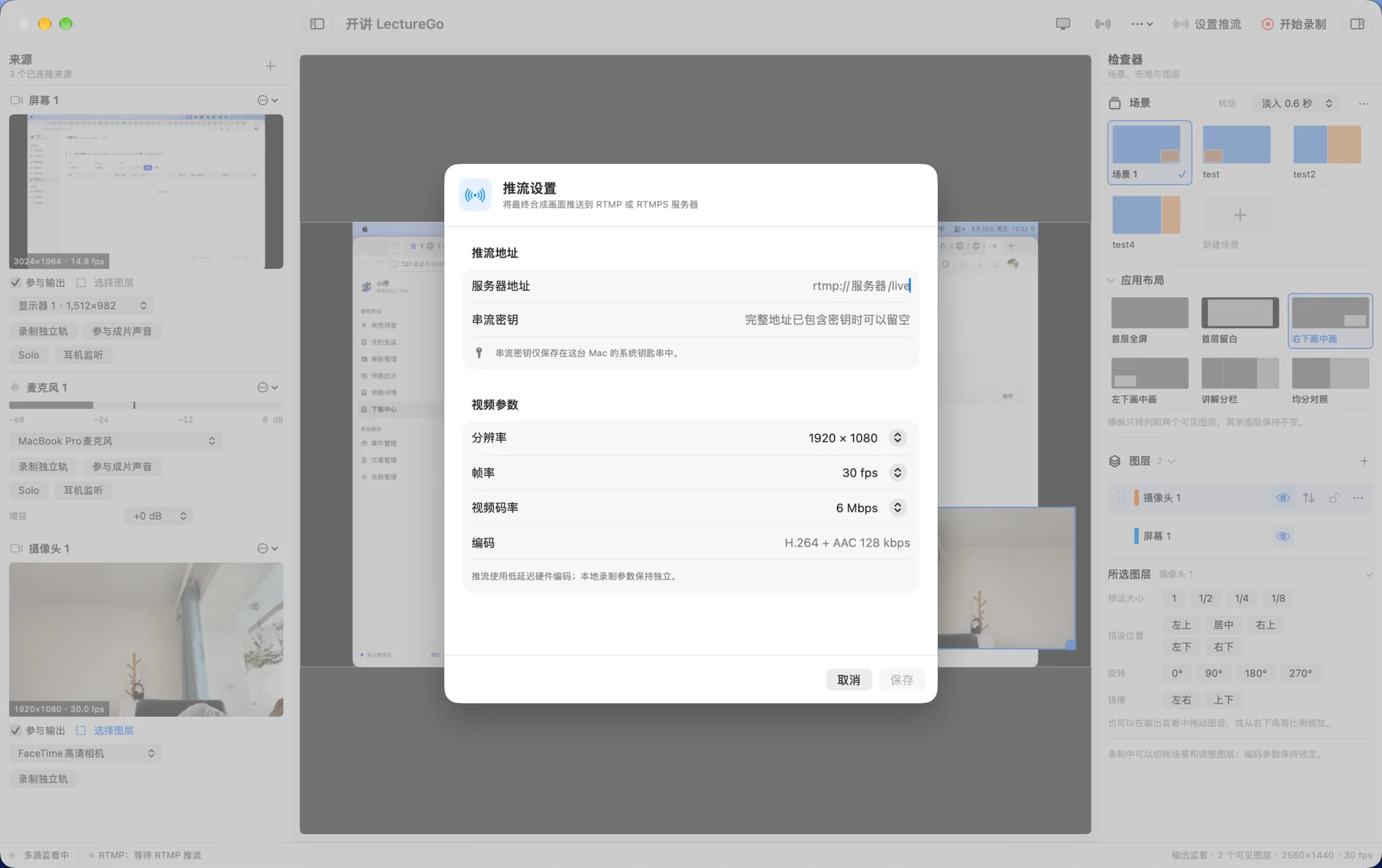Click the 开始录制 button

1294,24
